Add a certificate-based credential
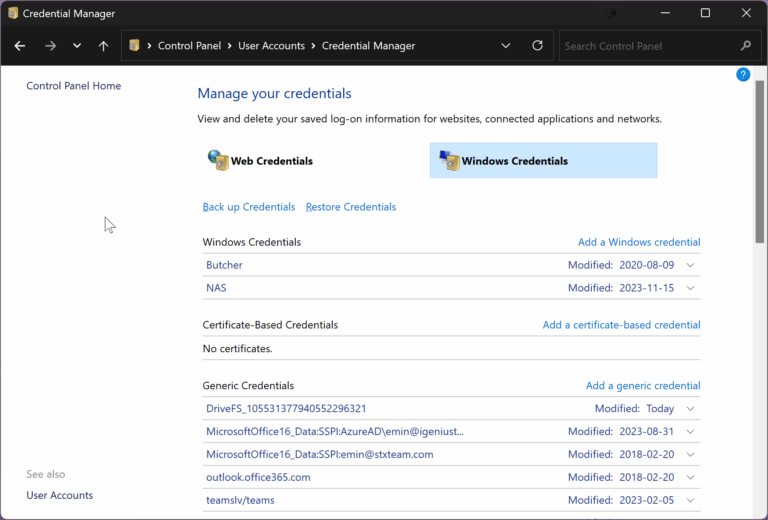Viewport: 768px width, 520px height. (x=621, y=325)
